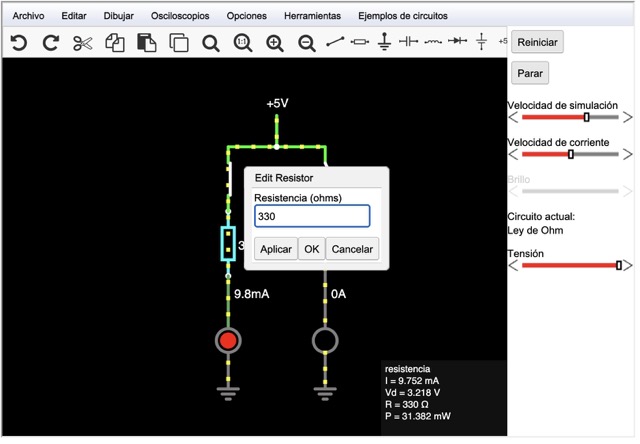
Task: Click the zoom in magnifier icon
Action: click(275, 43)
